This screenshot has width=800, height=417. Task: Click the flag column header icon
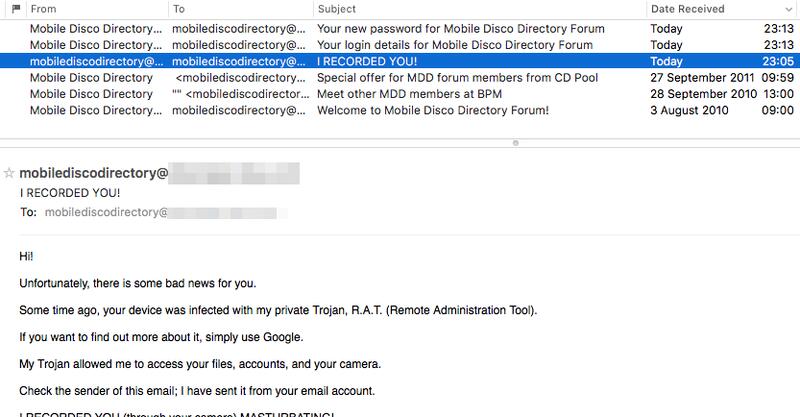pyautogui.click(x=16, y=9)
